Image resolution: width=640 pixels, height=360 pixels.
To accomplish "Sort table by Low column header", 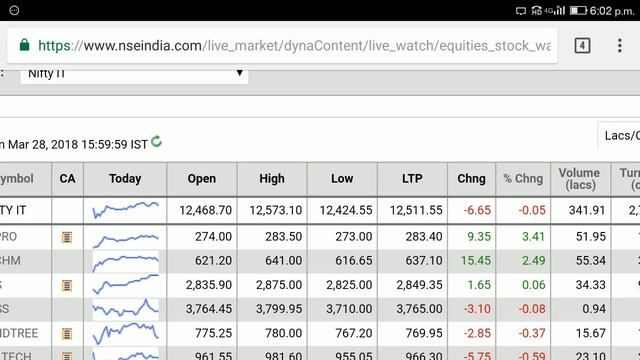I will point(342,179).
